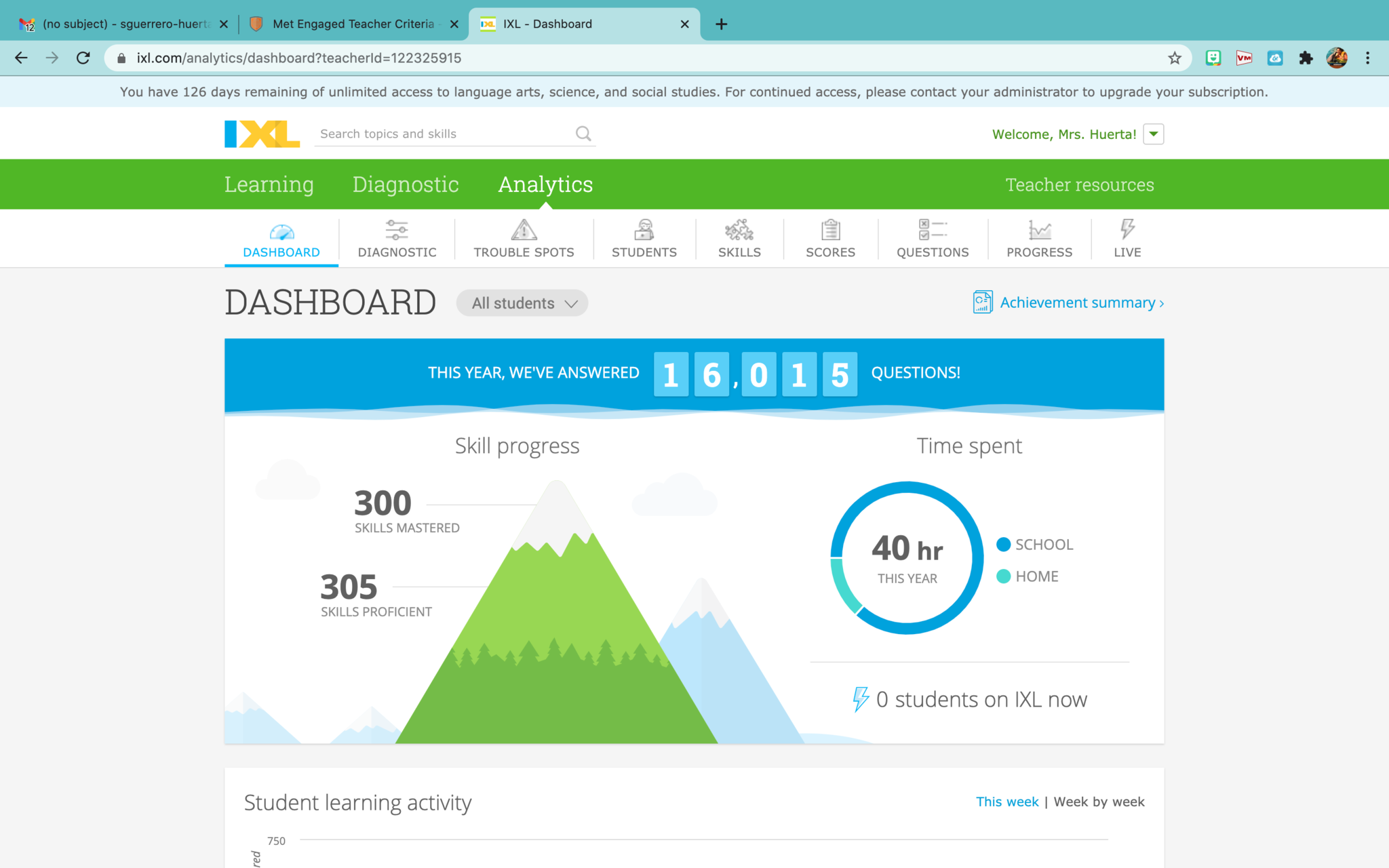Go to the Learning tab
Viewport: 1389px width, 868px height.
pos(269,184)
